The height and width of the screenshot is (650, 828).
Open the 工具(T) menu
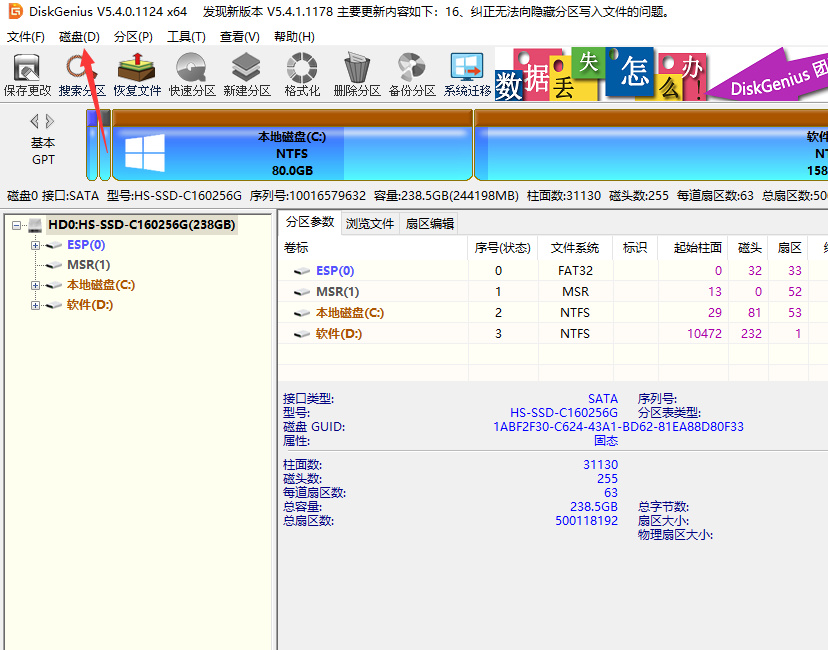(186, 37)
